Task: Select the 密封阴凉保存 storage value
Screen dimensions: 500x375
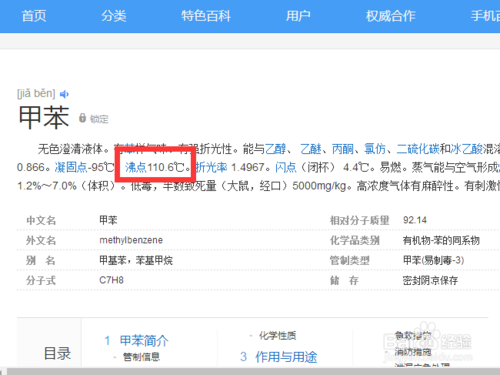Action: tap(430, 280)
